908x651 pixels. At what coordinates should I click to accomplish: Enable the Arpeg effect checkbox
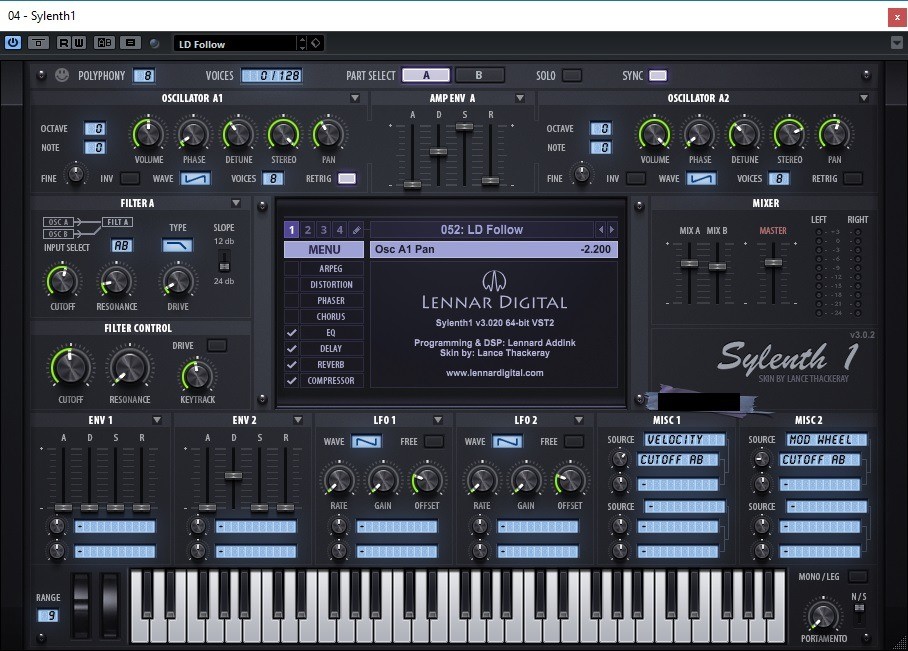[x=291, y=268]
